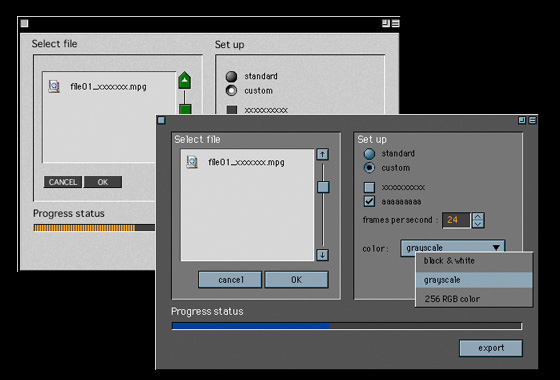
Task: Click the OK button in the back window
Action: 103,182
